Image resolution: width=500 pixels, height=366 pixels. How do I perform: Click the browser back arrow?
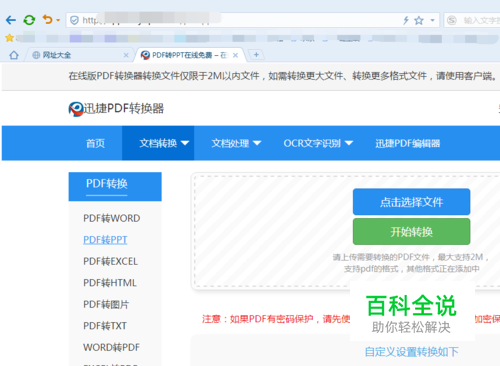(11, 20)
